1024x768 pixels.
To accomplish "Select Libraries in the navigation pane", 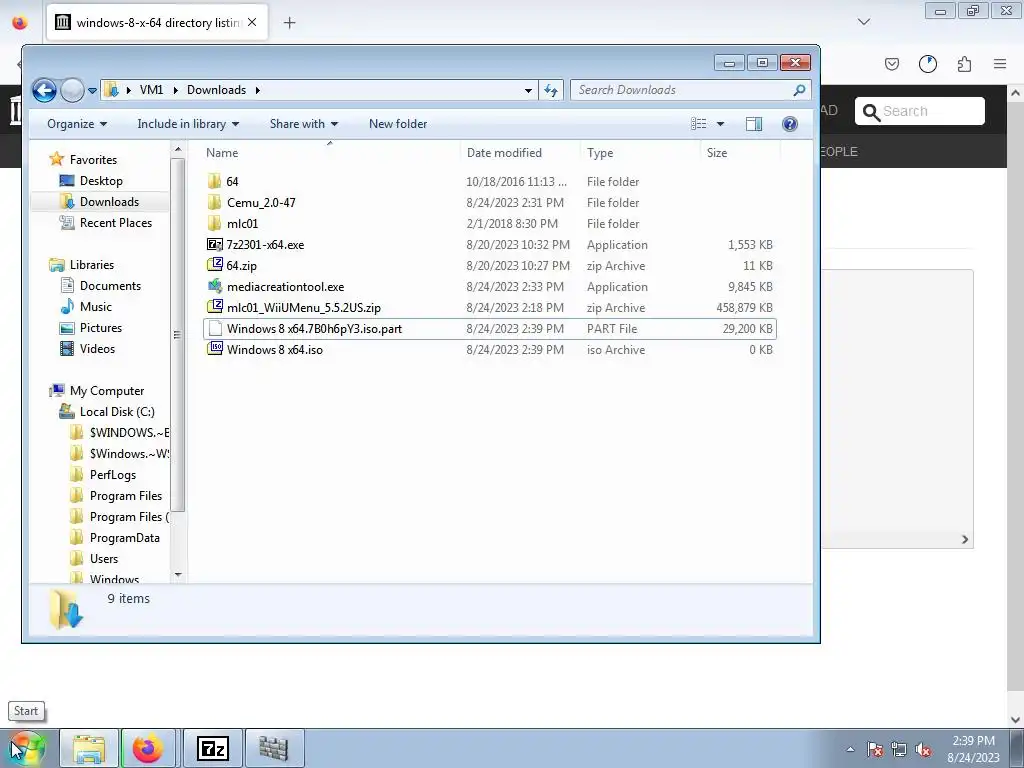I will tap(91, 264).
